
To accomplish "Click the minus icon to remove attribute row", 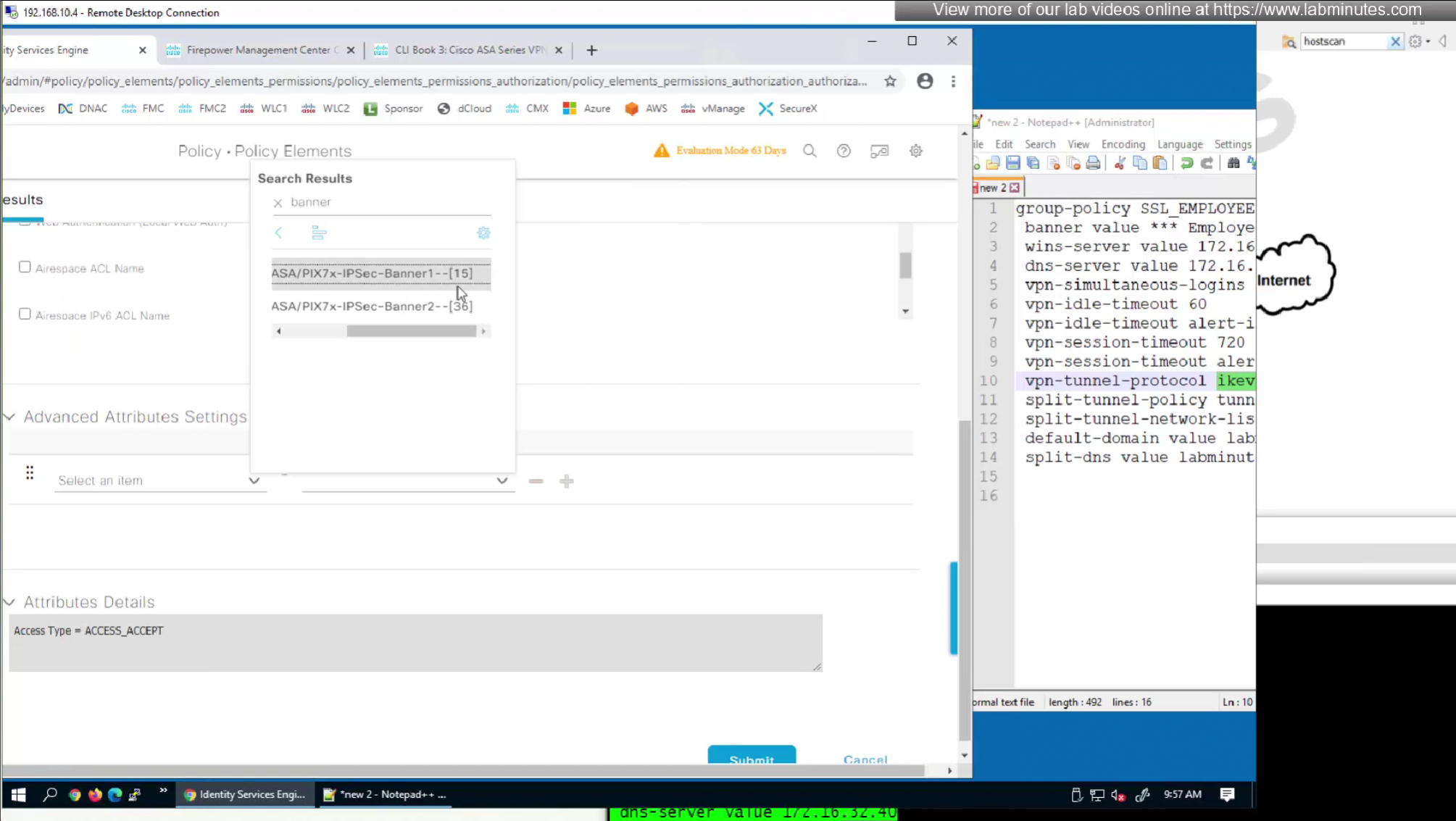I will (x=536, y=481).
